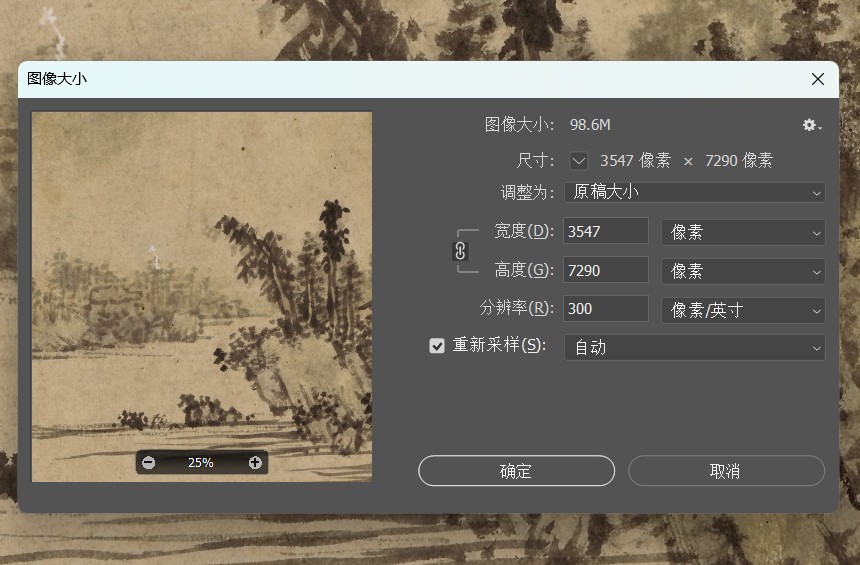Click the 宽度(D) label

524,231
